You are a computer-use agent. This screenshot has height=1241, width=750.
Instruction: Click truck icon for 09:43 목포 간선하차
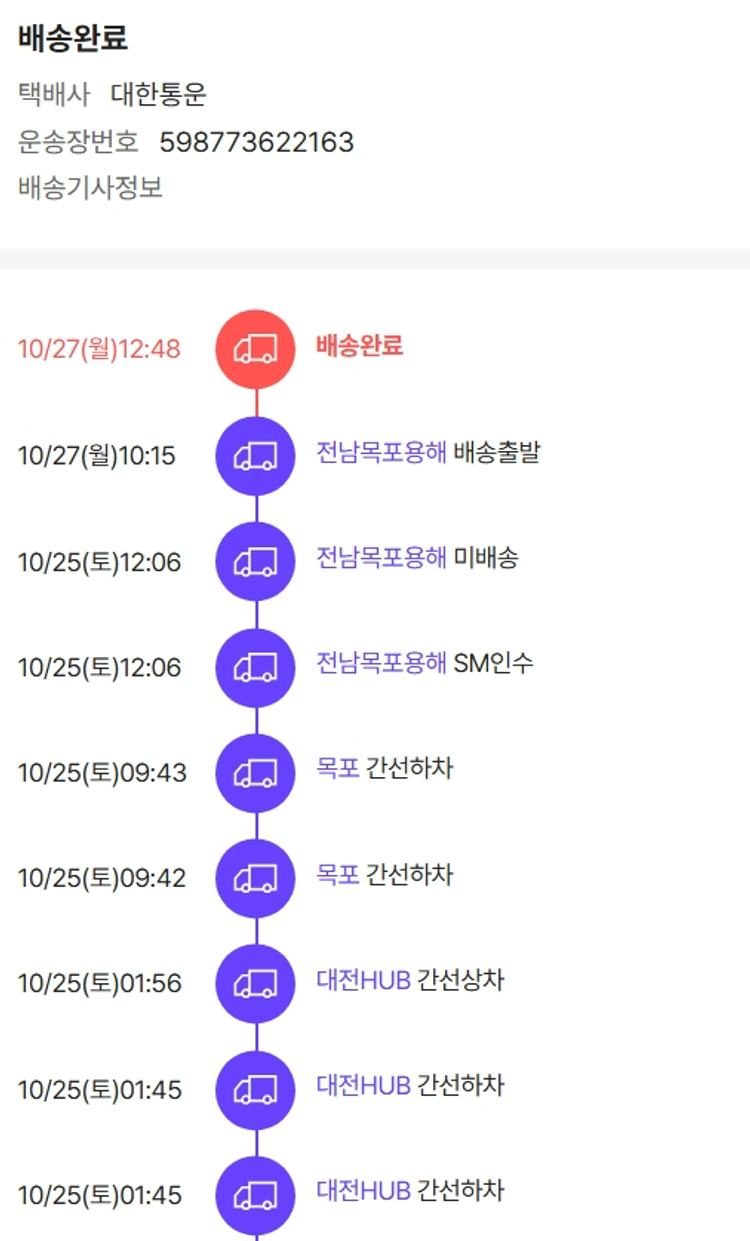256,773
